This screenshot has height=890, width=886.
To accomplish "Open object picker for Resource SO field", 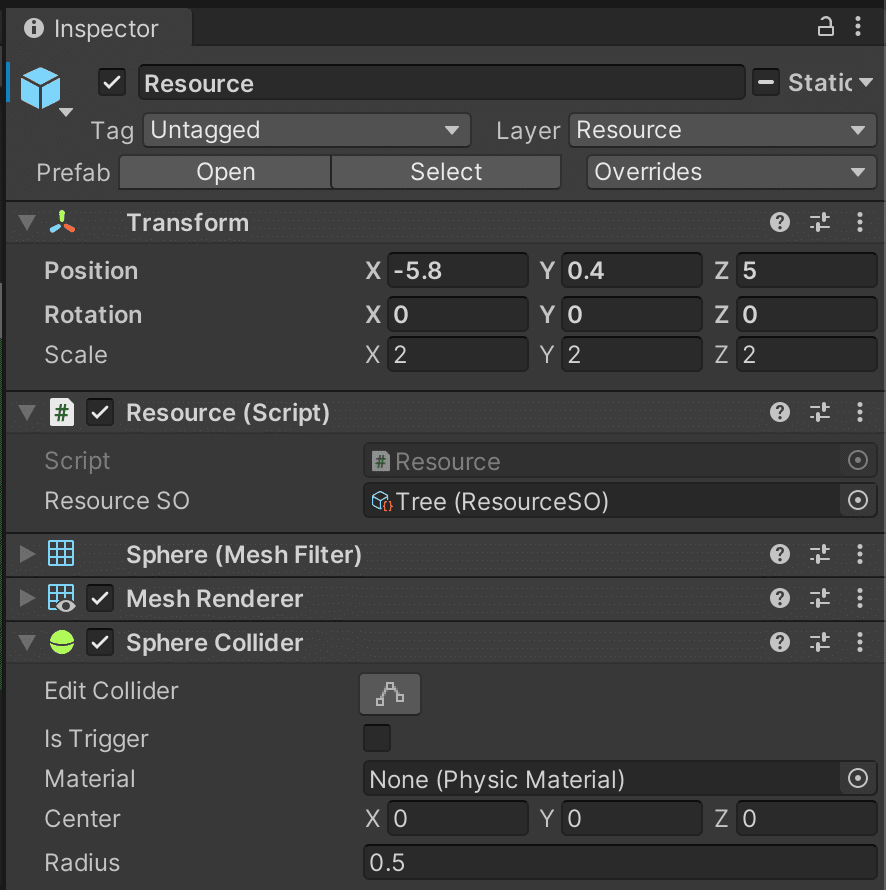I will 858,500.
